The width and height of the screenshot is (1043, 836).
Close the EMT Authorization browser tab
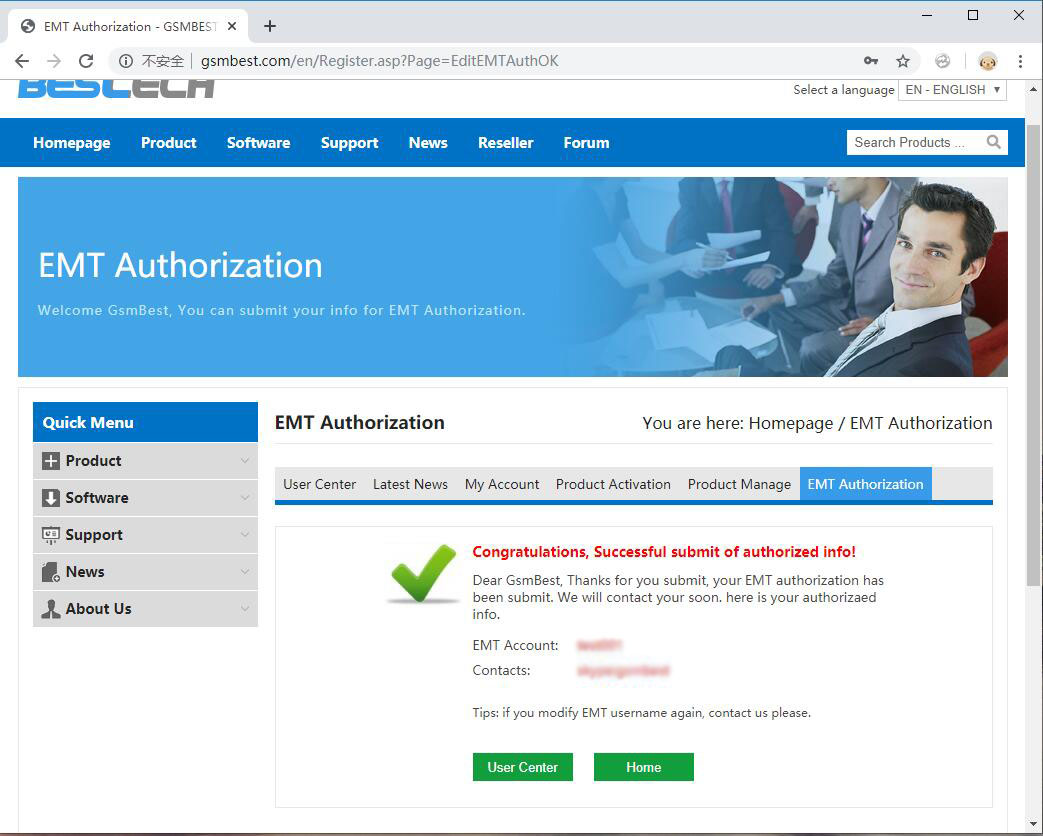click(x=232, y=27)
